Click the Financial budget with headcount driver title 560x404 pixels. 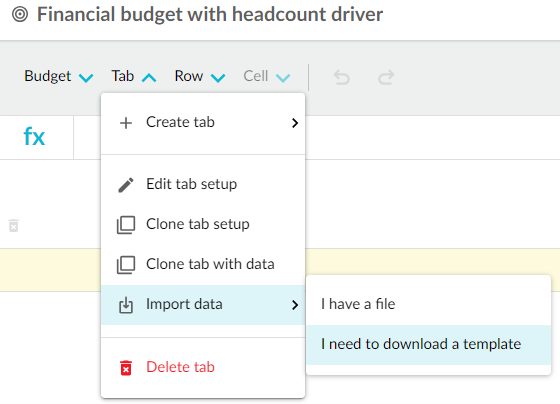coord(210,15)
